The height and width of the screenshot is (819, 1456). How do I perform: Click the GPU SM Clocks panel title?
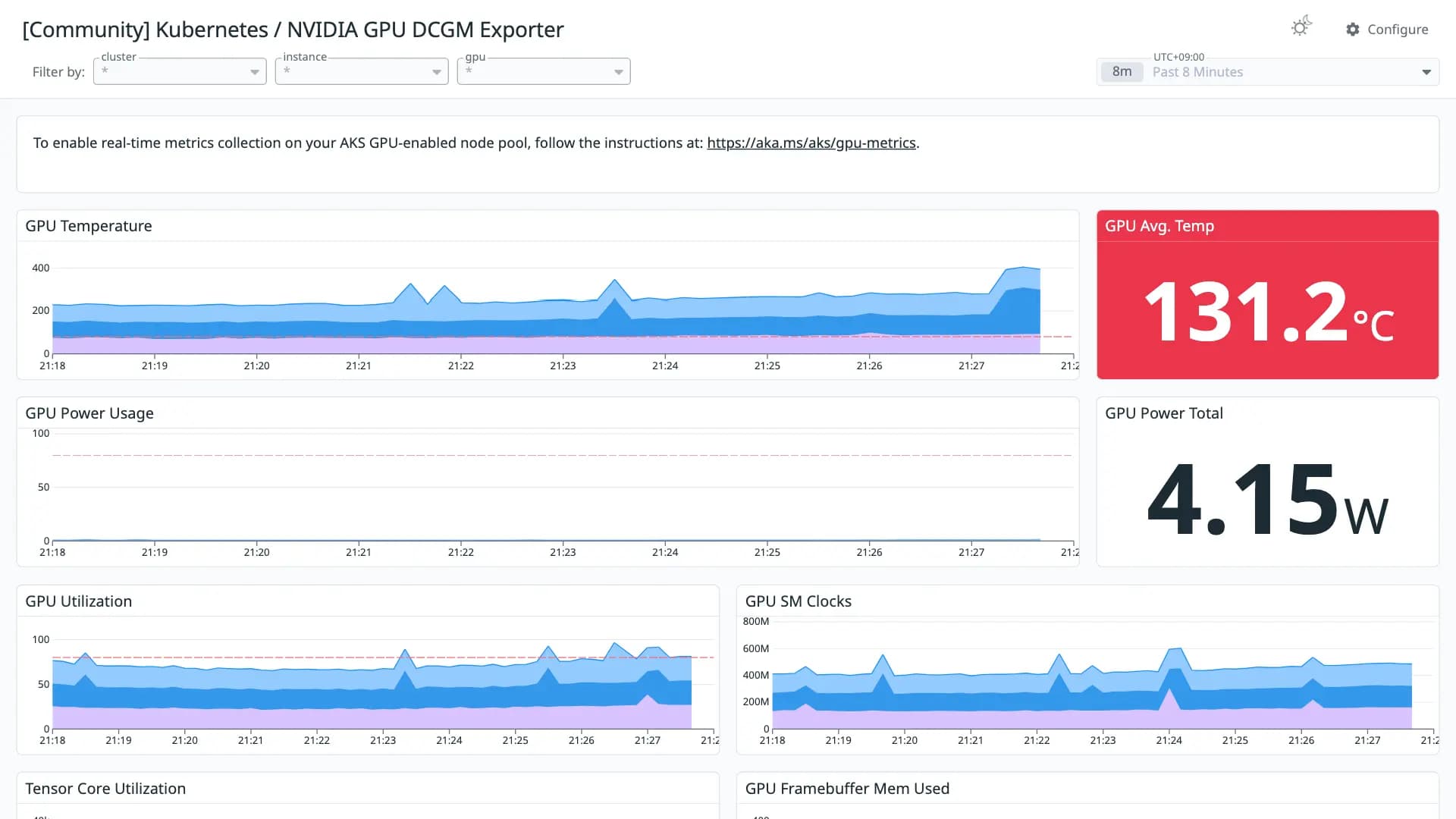click(x=799, y=601)
